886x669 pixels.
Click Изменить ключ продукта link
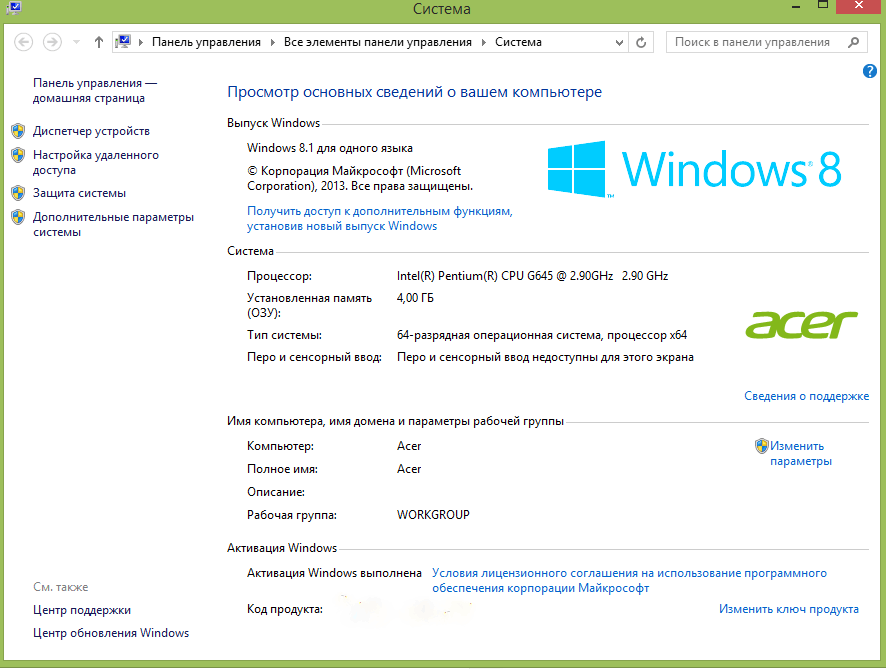(789, 609)
